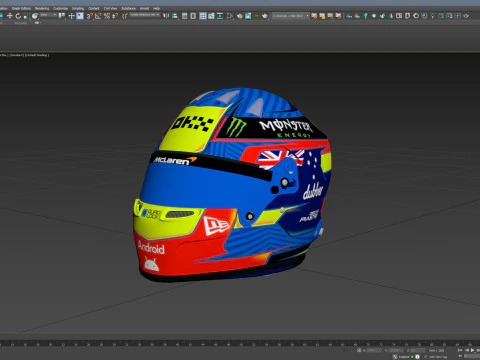Toggle Percent Snap
Screen dimensions: 480x360
click(x=107, y=16)
